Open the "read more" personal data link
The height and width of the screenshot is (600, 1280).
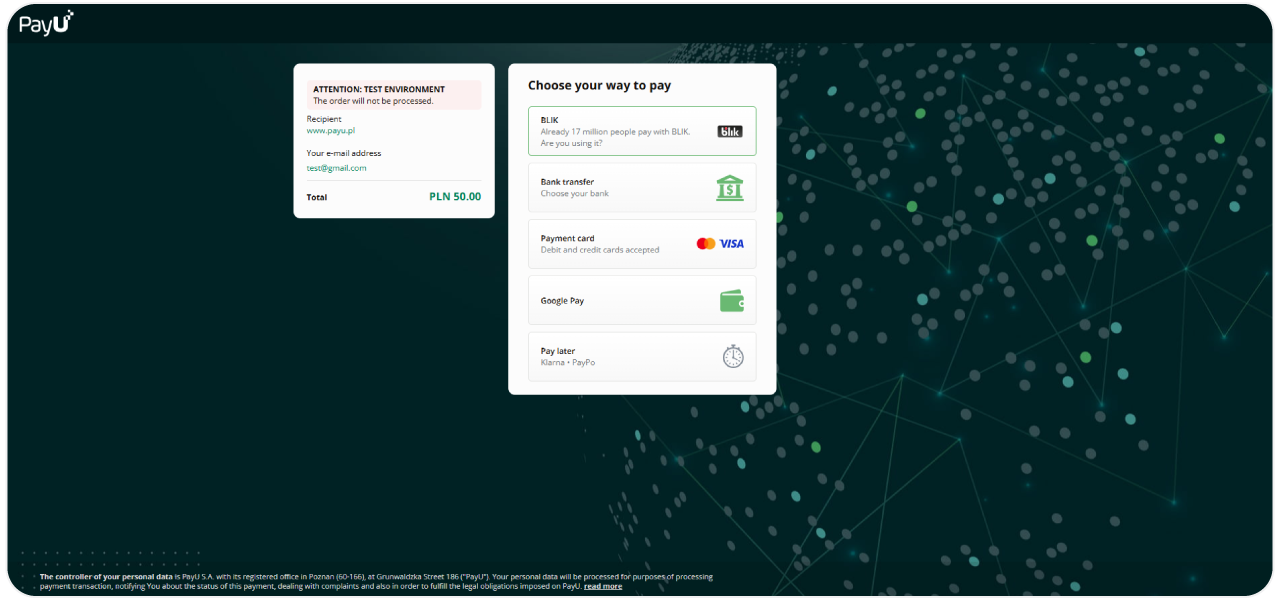[603, 586]
